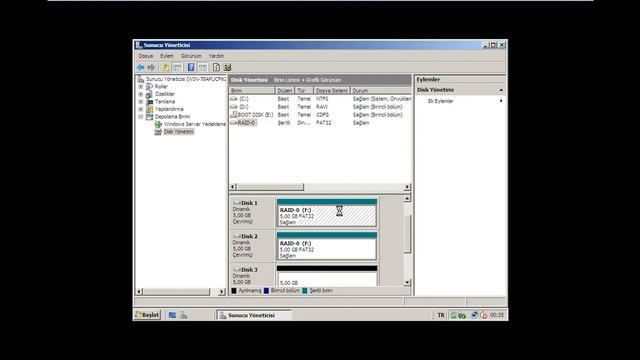This screenshot has height=360, width=640.
Task: Collapse the Disk Yönetimi actions section
Action: click(x=501, y=90)
